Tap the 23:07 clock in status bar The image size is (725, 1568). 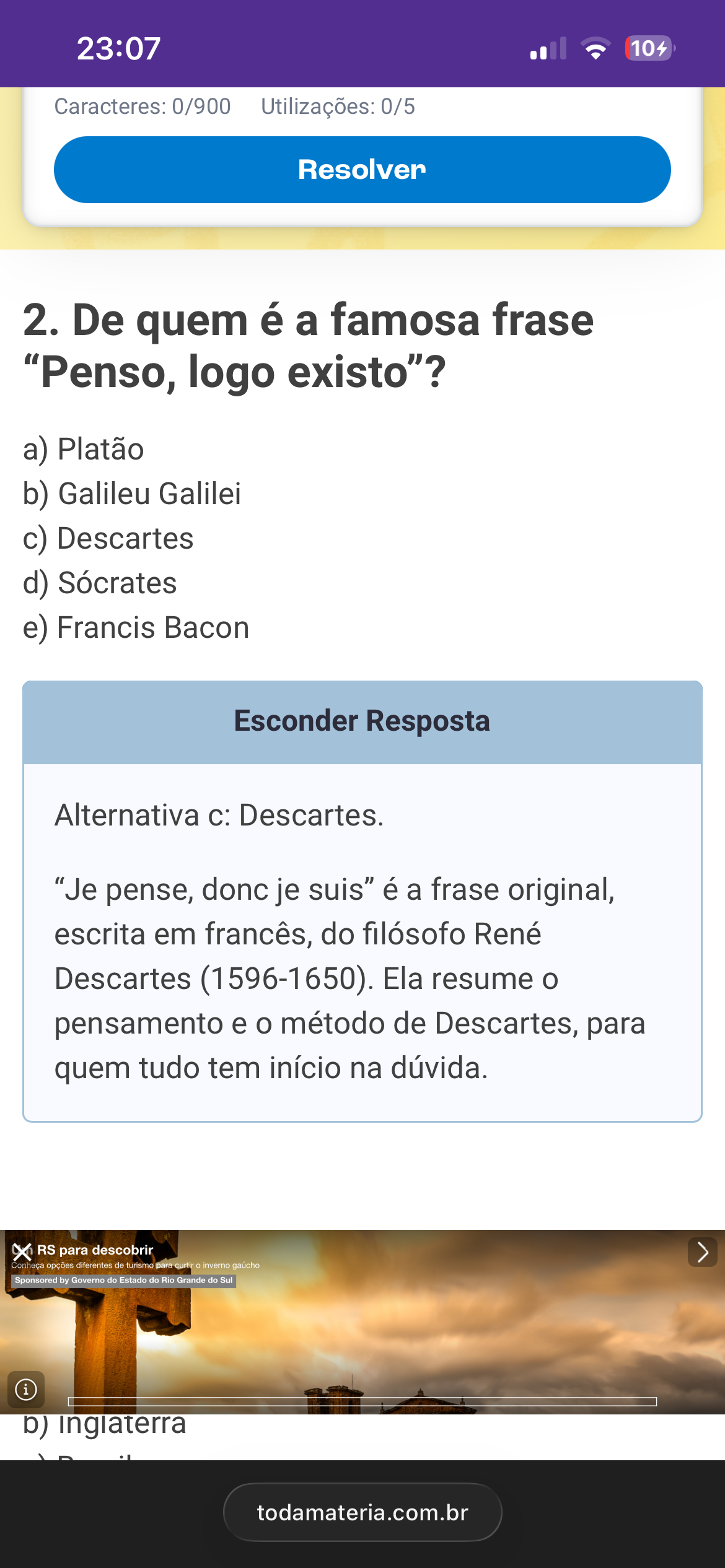pyautogui.click(x=118, y=48)
